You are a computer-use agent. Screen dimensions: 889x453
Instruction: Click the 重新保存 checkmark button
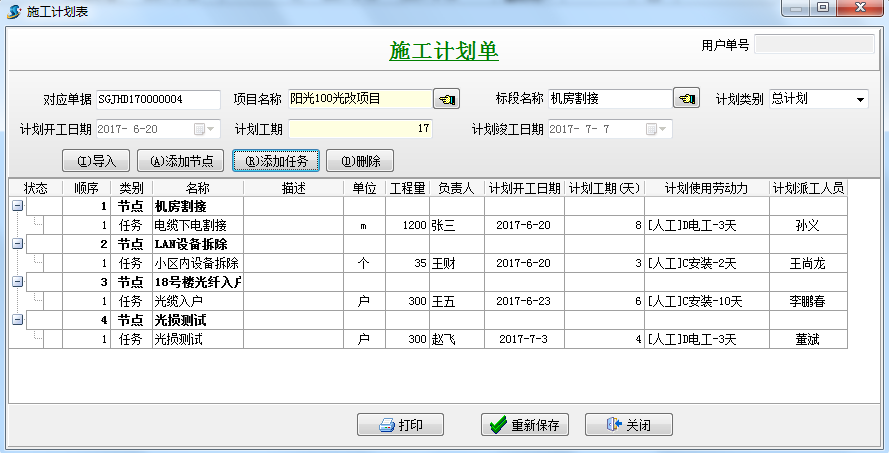525,425
